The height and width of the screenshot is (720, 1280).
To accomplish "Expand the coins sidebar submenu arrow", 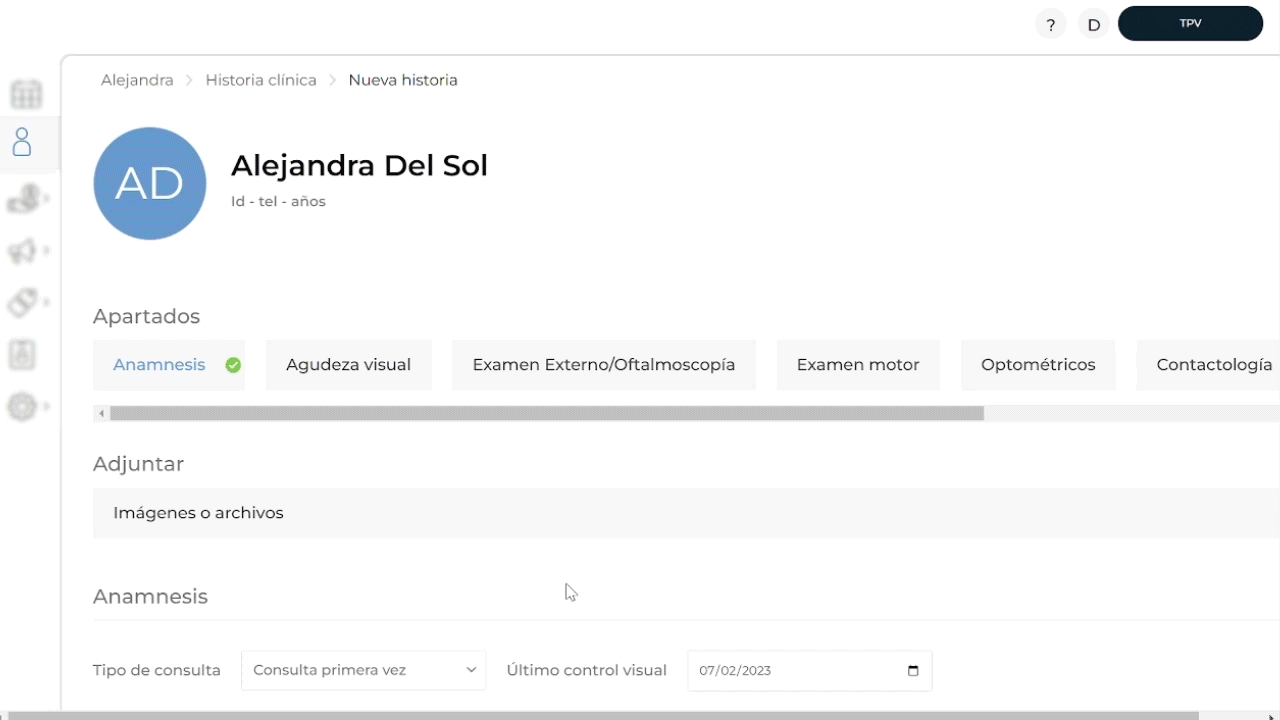I will click(x=46, y=199).
